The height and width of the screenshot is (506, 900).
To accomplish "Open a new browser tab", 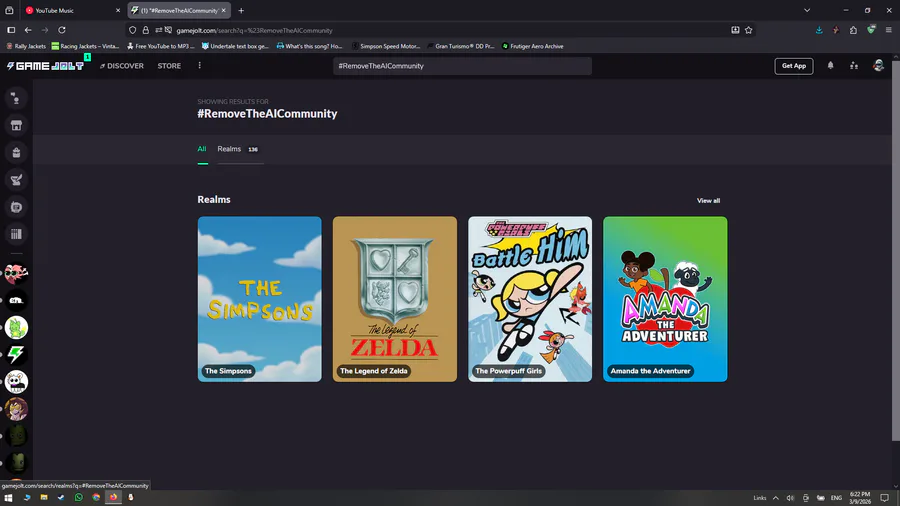I will pyautogui.click(x=241, y=10).
